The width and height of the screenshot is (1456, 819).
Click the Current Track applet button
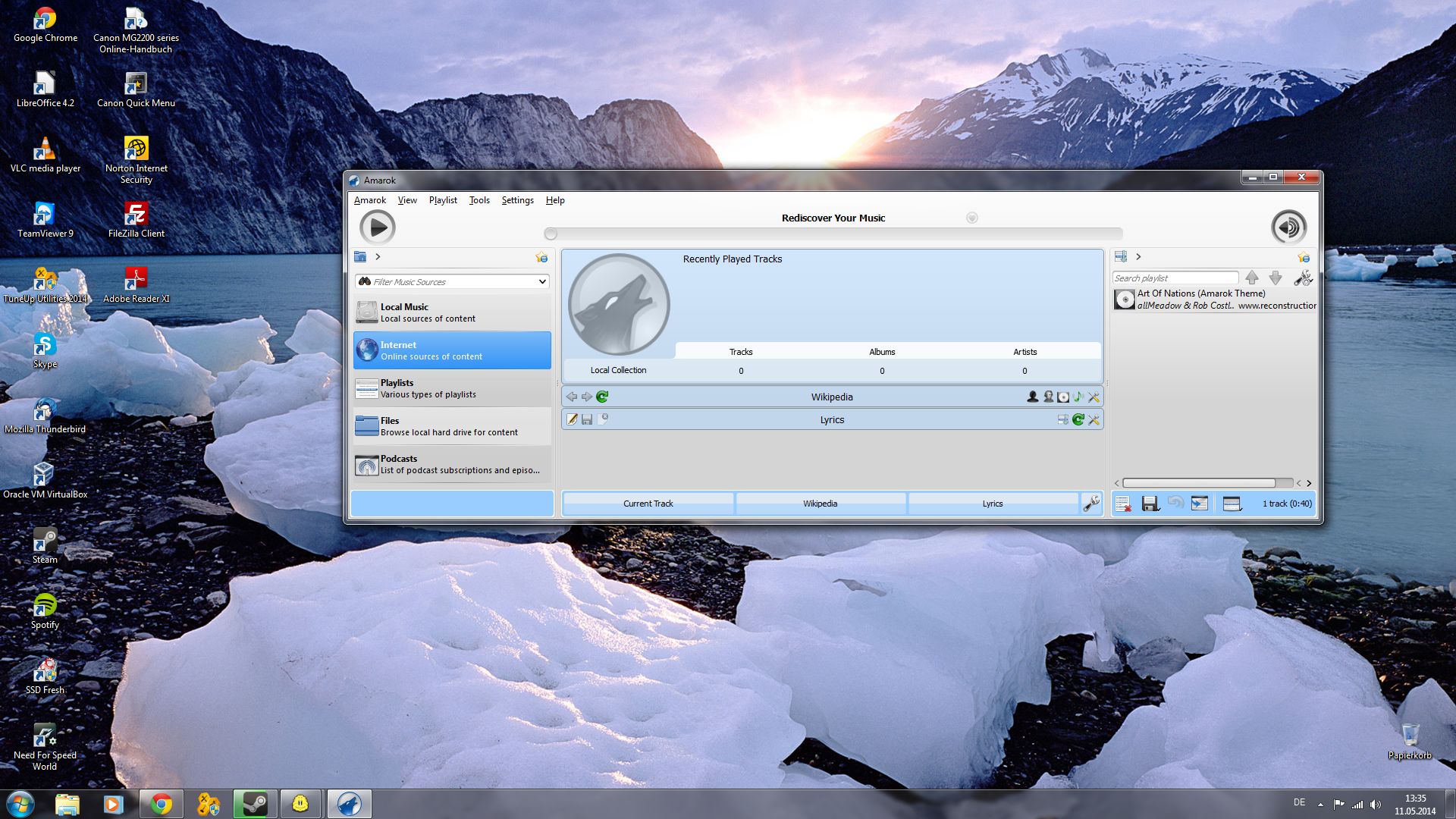click(648, 504)
